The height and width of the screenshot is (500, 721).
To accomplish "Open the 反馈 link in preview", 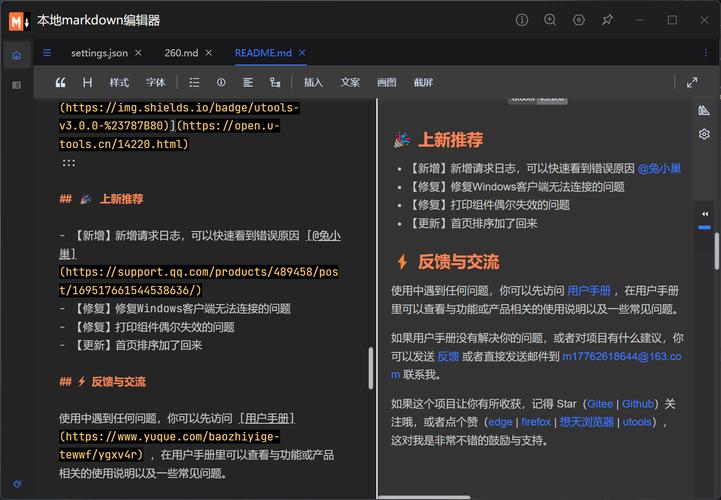I will 448,356.
